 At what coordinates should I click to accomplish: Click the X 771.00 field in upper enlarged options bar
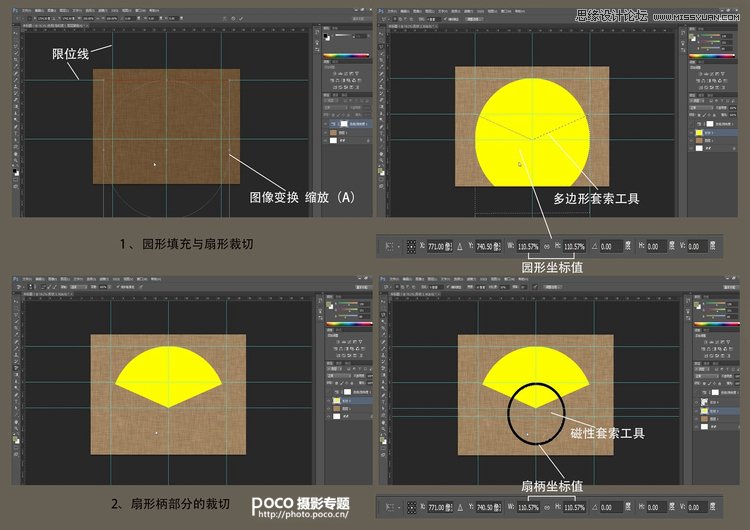click(440, 246)
